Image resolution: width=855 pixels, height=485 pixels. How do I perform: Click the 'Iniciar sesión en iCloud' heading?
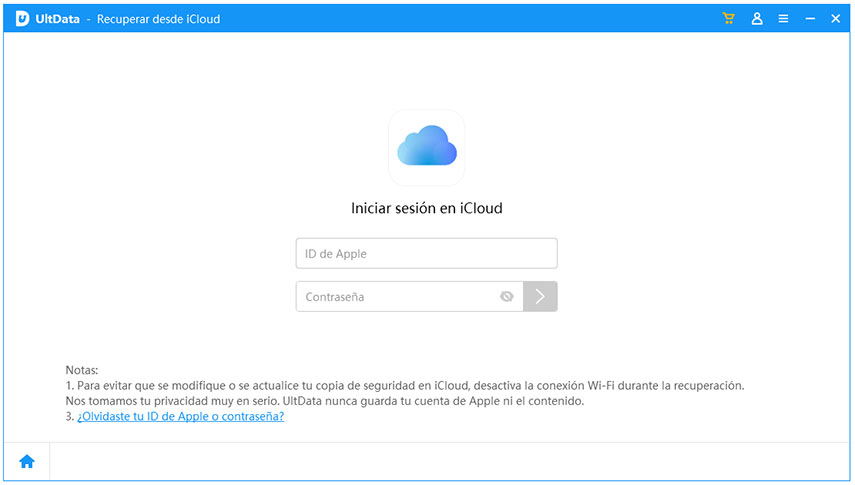coord(427,209)
